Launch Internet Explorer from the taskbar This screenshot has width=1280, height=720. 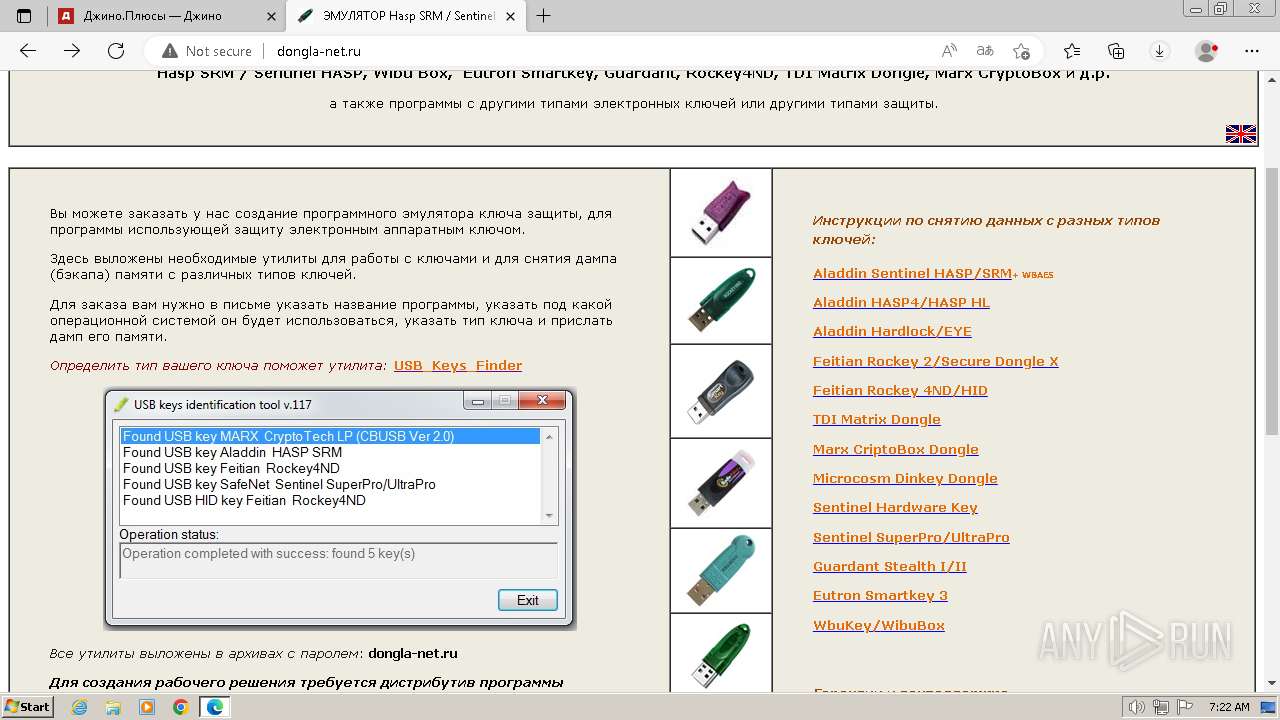[x=80, y=707]
